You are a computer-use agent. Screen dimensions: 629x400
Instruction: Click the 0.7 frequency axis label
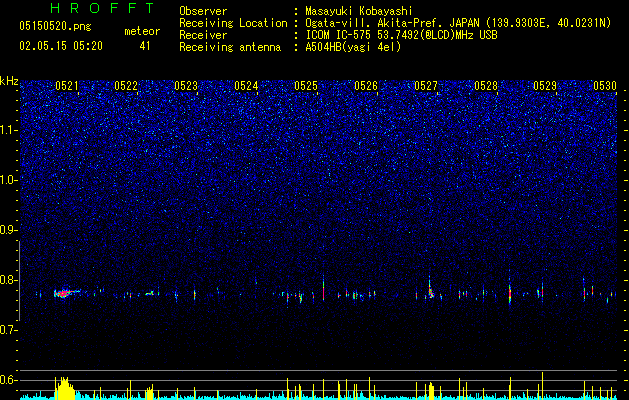(9, 330)
